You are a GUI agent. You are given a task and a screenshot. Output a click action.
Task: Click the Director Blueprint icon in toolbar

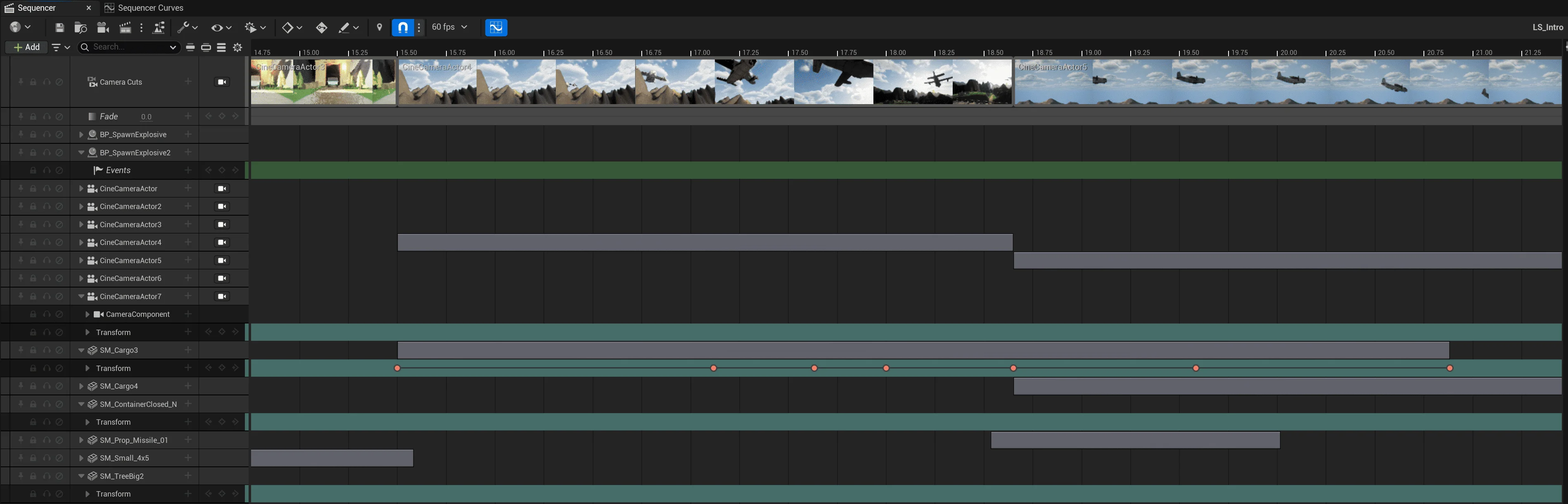(159, 27)
